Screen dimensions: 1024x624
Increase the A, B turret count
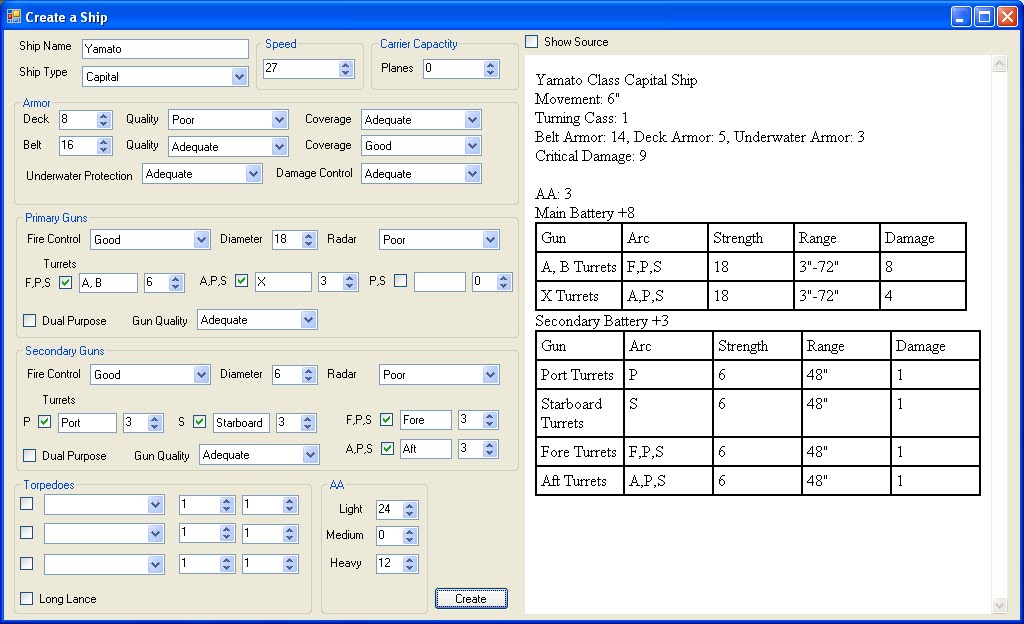click(x=175, y=279)
